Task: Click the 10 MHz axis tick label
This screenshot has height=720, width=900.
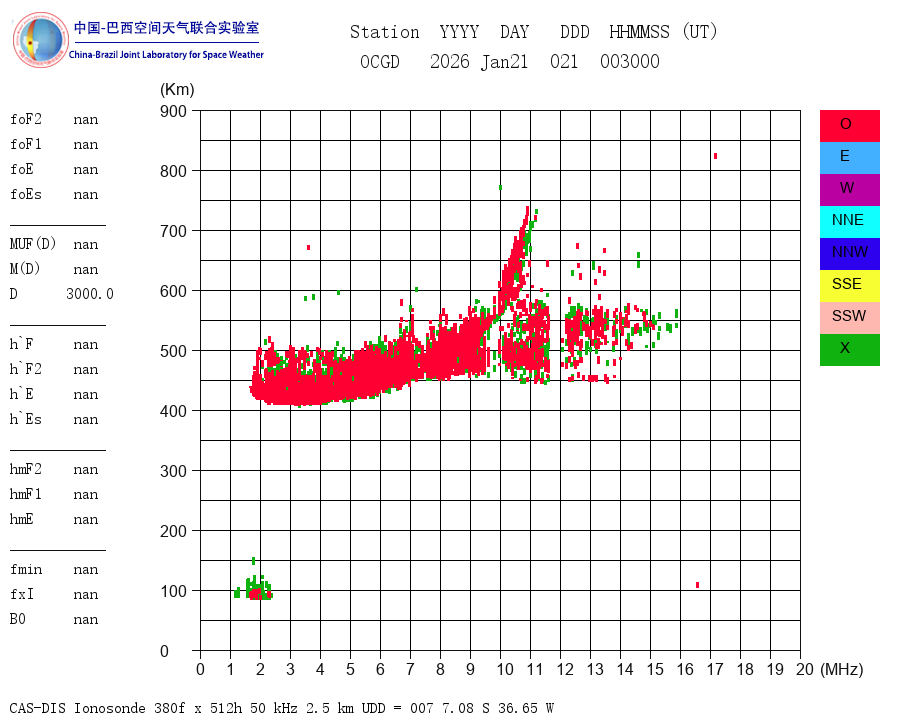Action: [505, 669]
